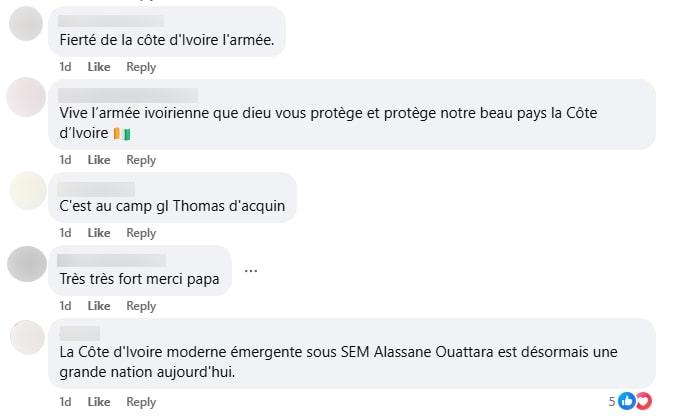
Task: Reply to "Très très fort merci papa"
Action: pyautogui.click(x=141, y=306)
